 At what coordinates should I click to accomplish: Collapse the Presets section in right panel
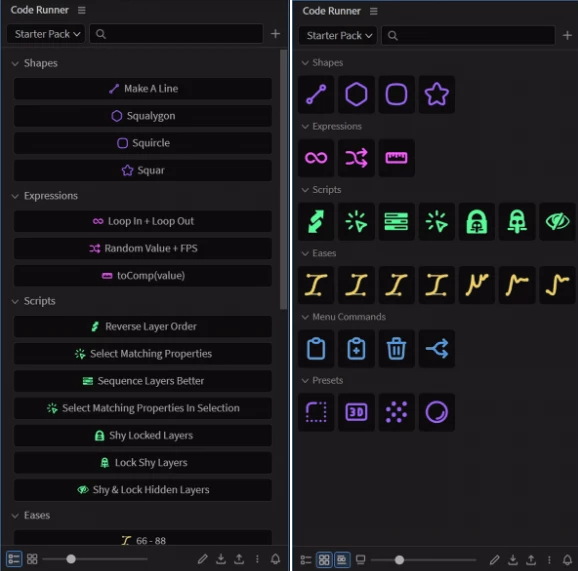pyautogui.click(x=305, y=380)
